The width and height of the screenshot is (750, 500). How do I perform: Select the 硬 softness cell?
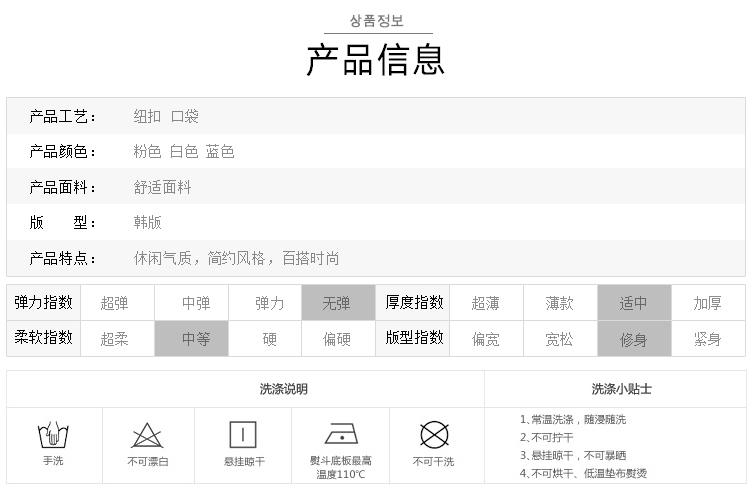(x=265, y=339)
